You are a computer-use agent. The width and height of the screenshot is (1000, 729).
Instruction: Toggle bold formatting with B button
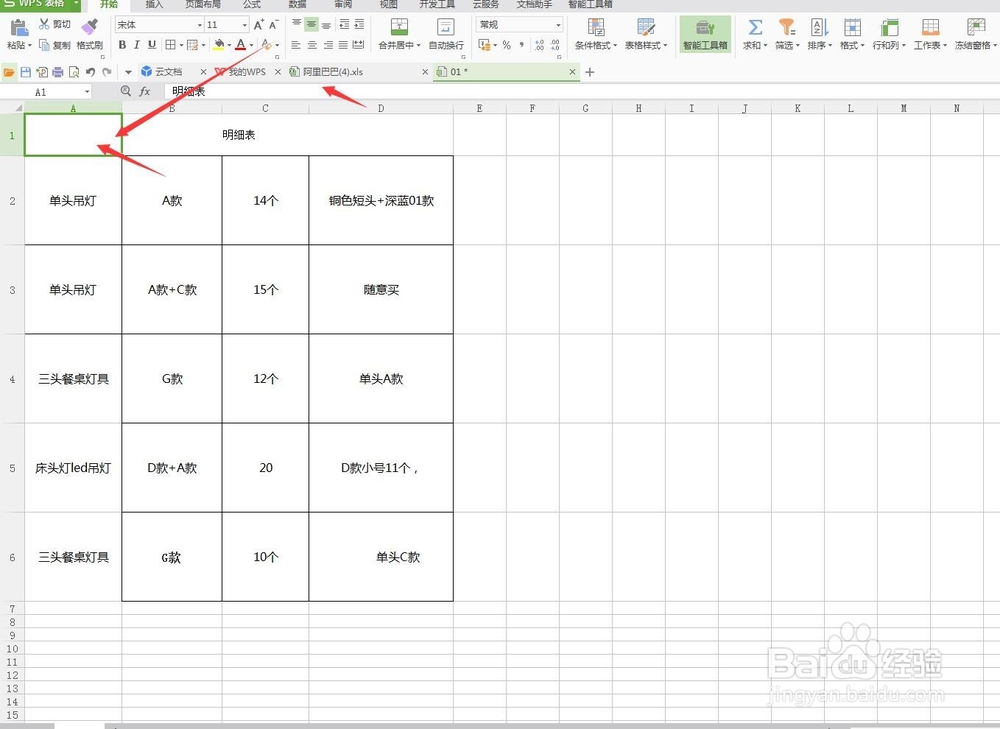(x=122, y=44)
